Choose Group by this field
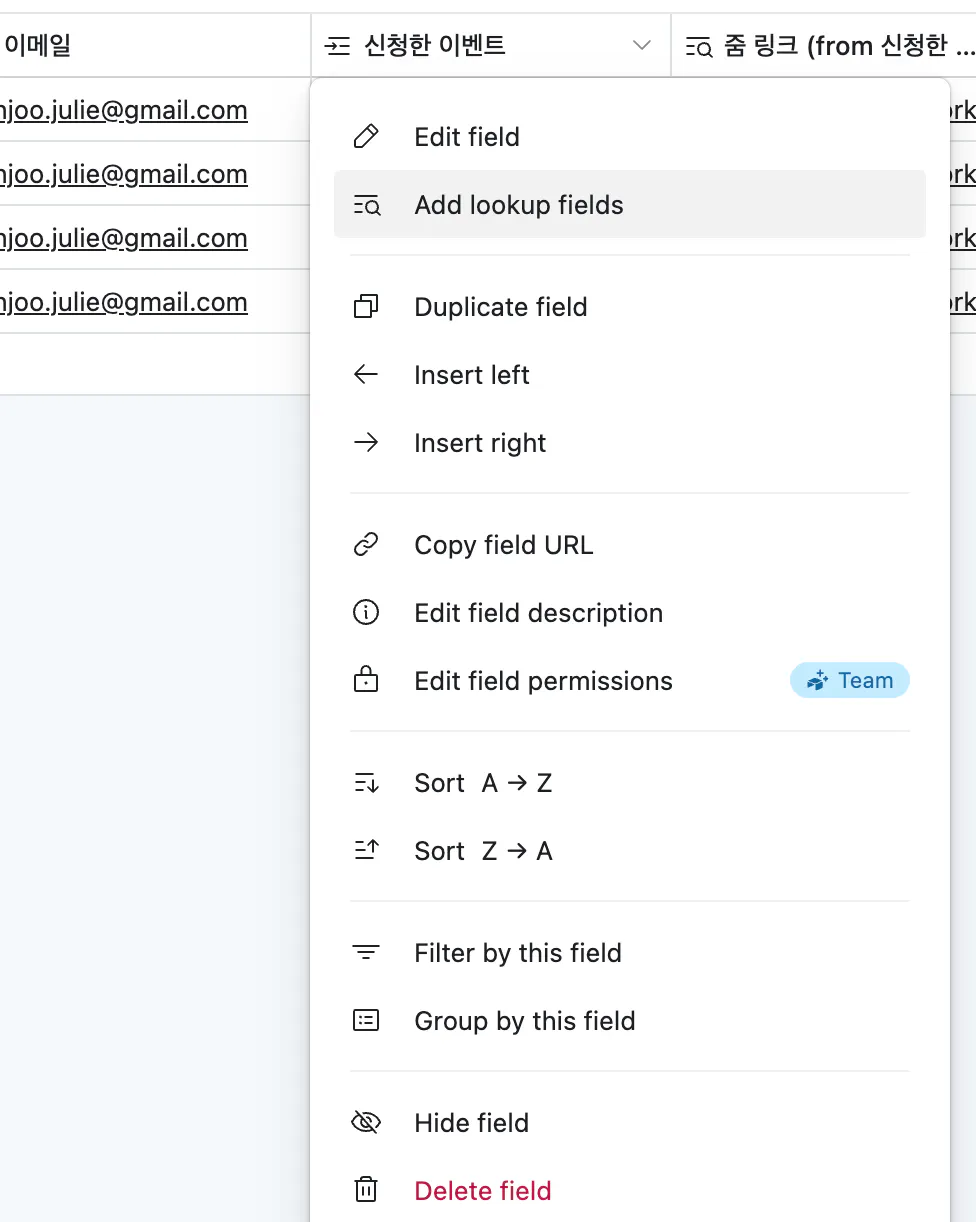976x1222 pixels. pyautogui.click(x=525, y=1021)
